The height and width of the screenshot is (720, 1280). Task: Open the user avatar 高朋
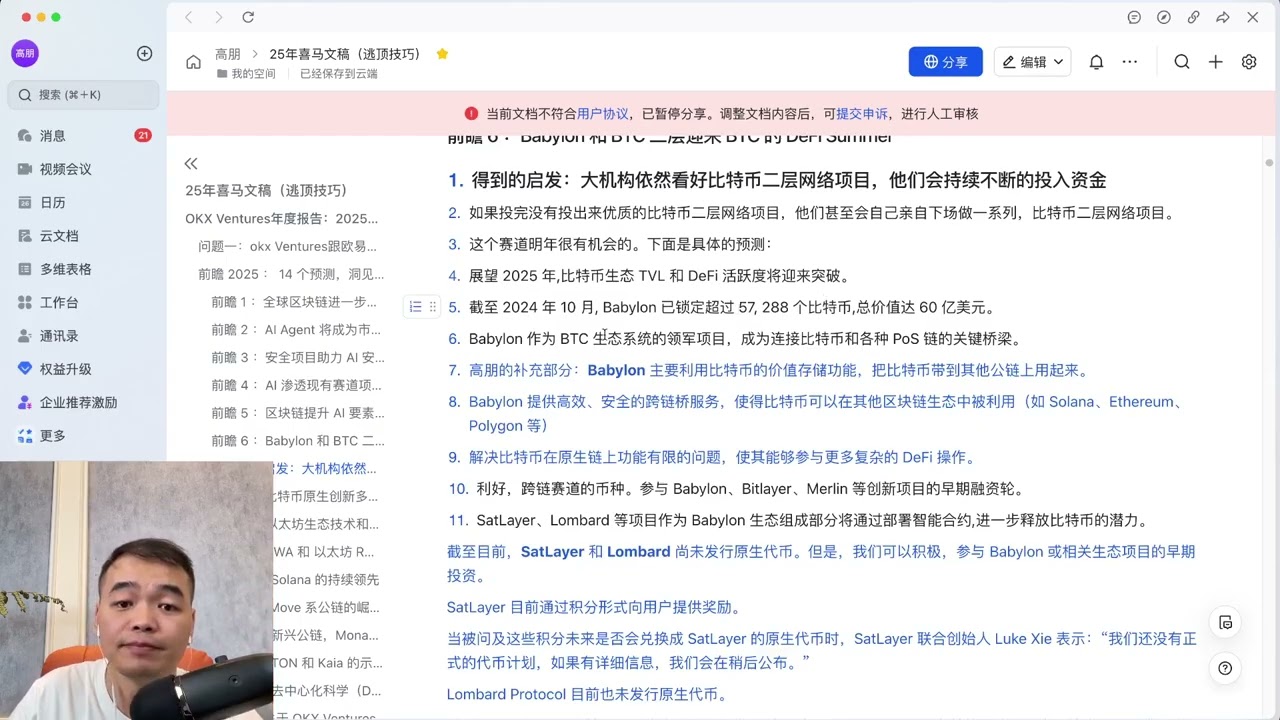point(25,53)
